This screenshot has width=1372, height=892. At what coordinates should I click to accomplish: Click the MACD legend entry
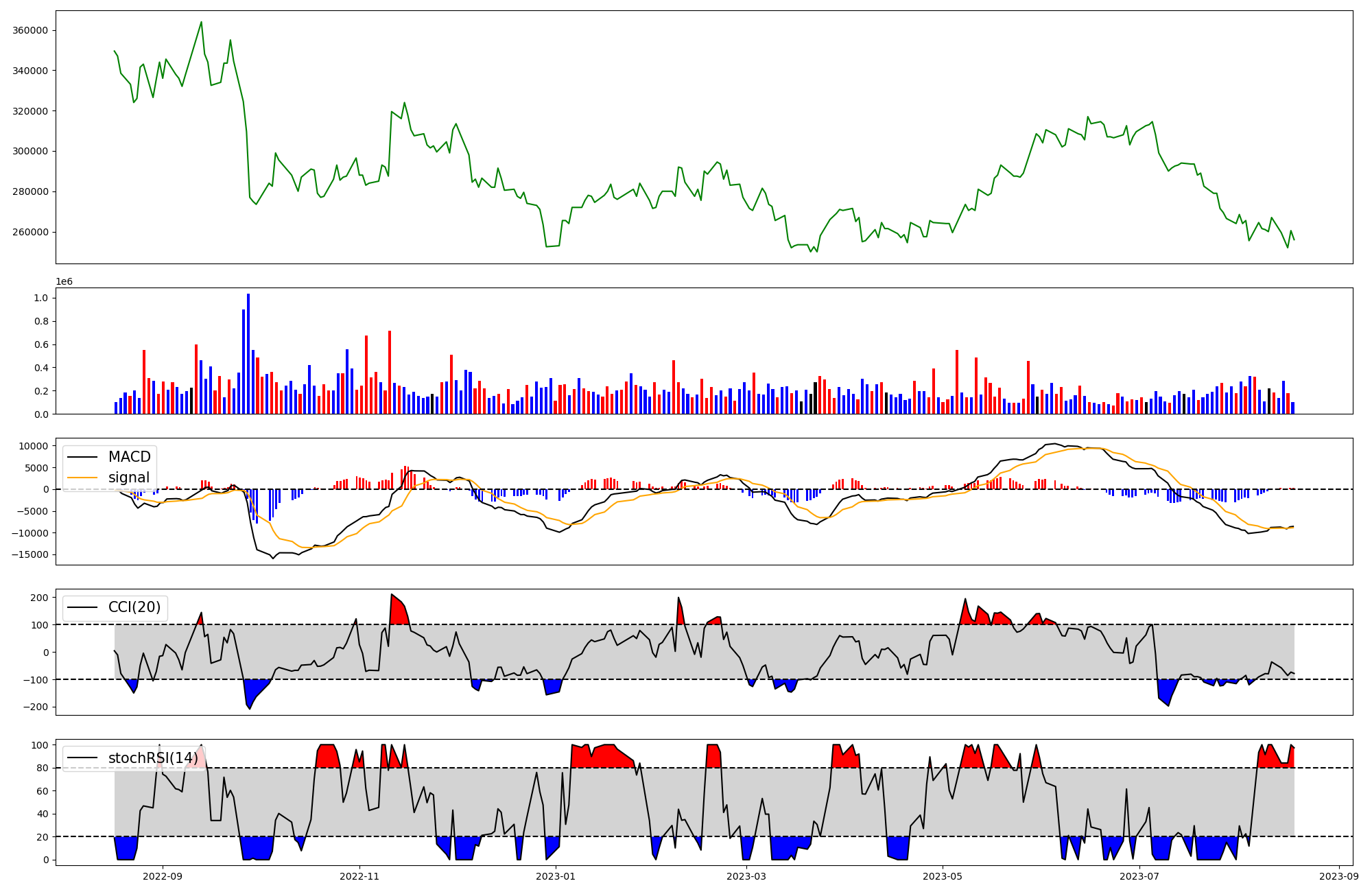129,457
